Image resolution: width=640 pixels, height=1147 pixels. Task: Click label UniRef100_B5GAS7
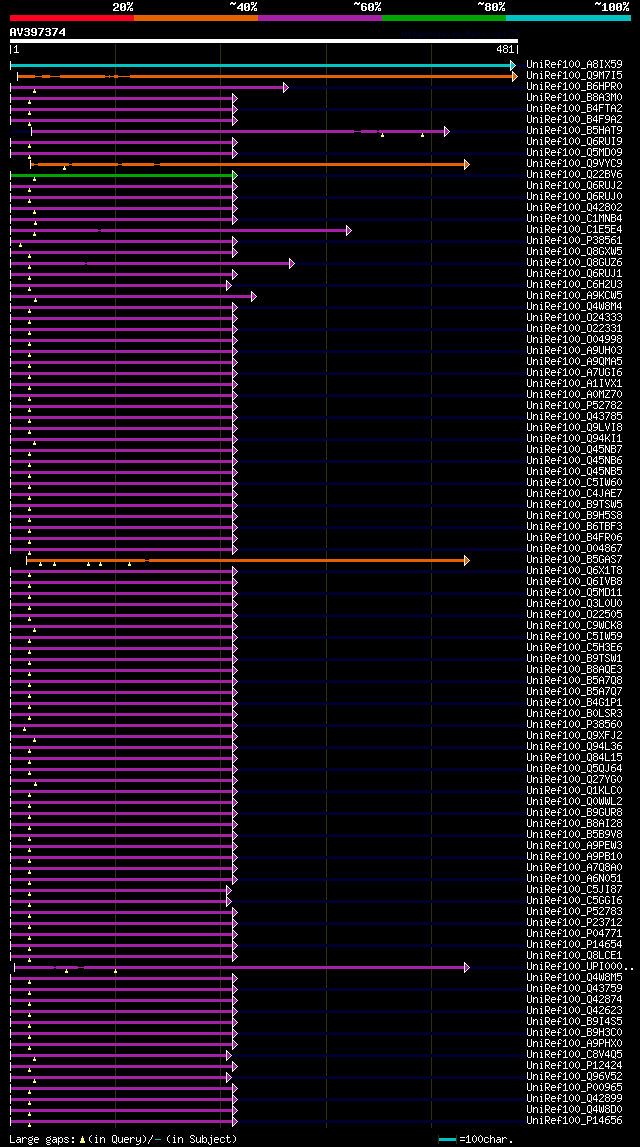pos(574,560)
